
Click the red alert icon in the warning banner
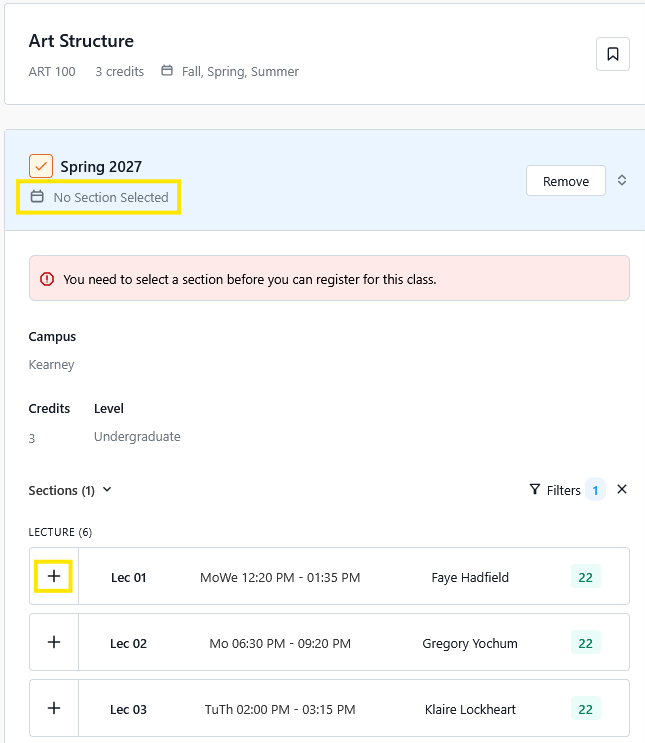pyautogui.click(x=47, y=279)
